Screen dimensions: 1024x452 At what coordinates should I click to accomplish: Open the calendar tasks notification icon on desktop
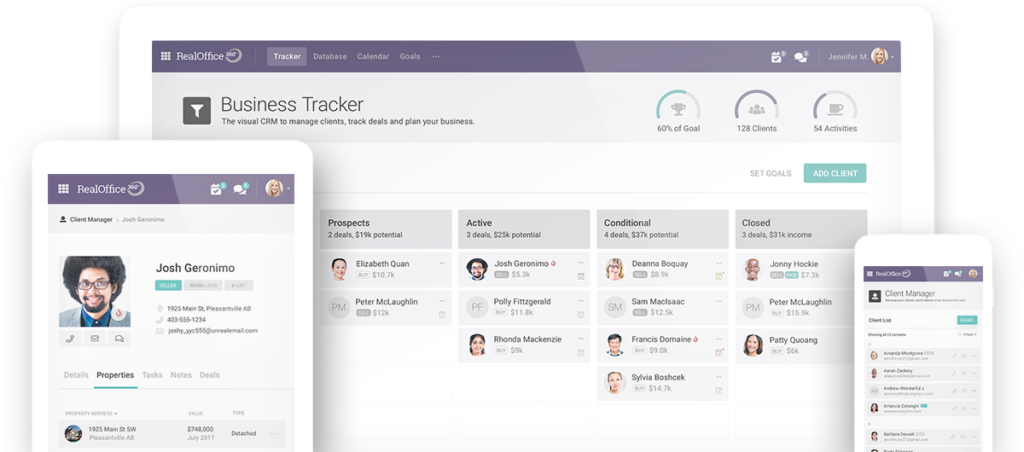(x=776, y=57)
